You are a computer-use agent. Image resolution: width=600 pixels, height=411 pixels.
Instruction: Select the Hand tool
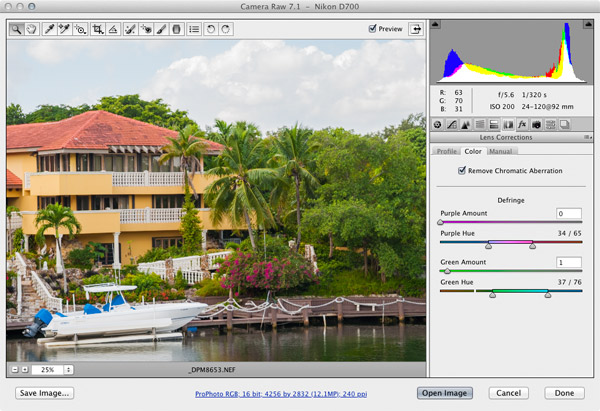(x=32, y=30)
